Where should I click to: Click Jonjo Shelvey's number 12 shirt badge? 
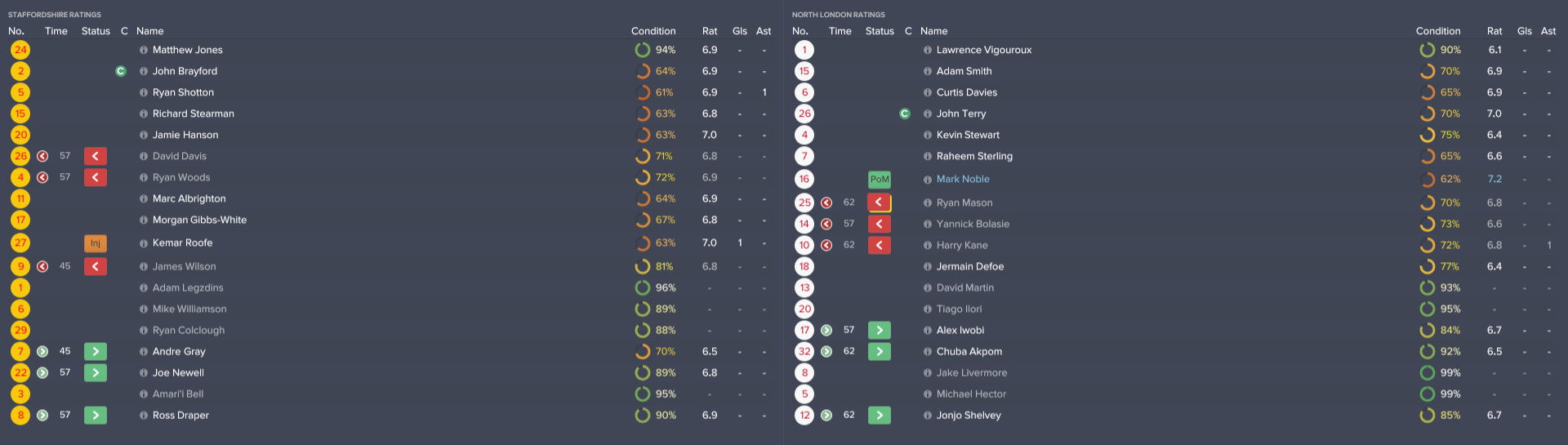point(804,415)
